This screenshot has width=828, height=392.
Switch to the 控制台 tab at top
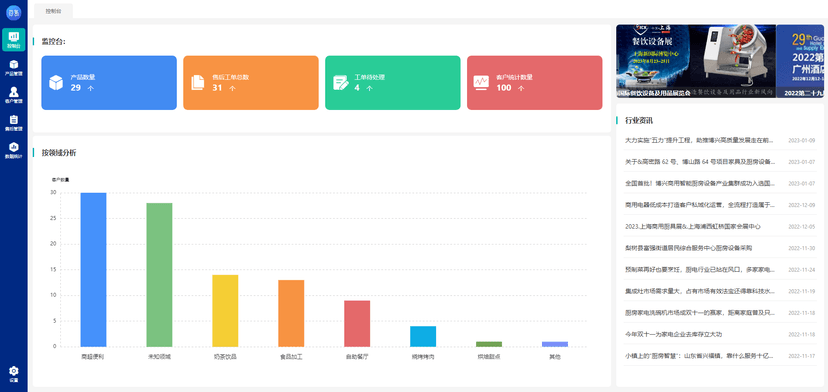[53, 11]
